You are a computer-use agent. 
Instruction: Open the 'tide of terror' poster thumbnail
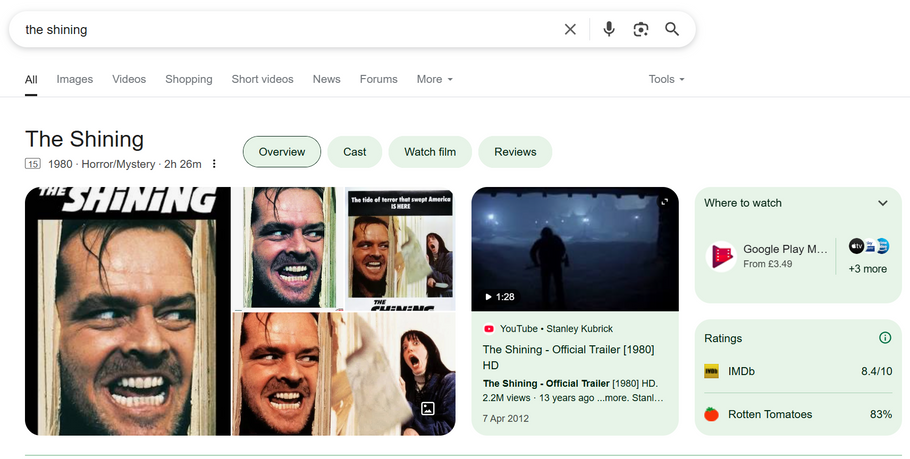(400, 248)
